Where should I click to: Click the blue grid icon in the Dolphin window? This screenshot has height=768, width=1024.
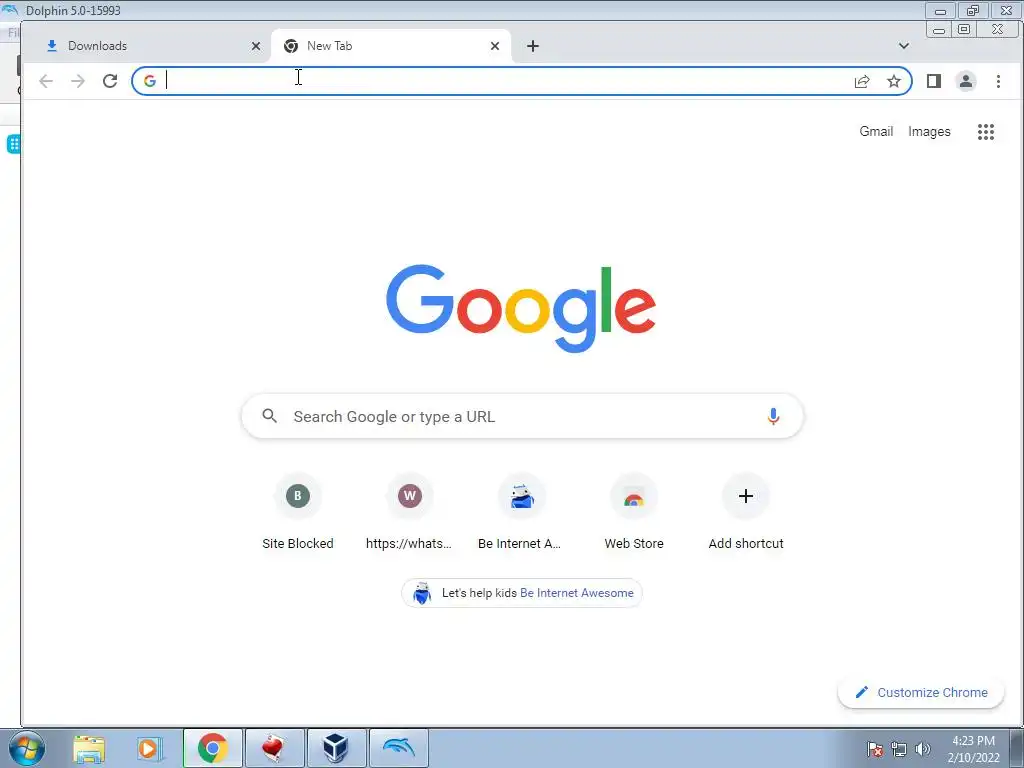[x=13, y=144]
